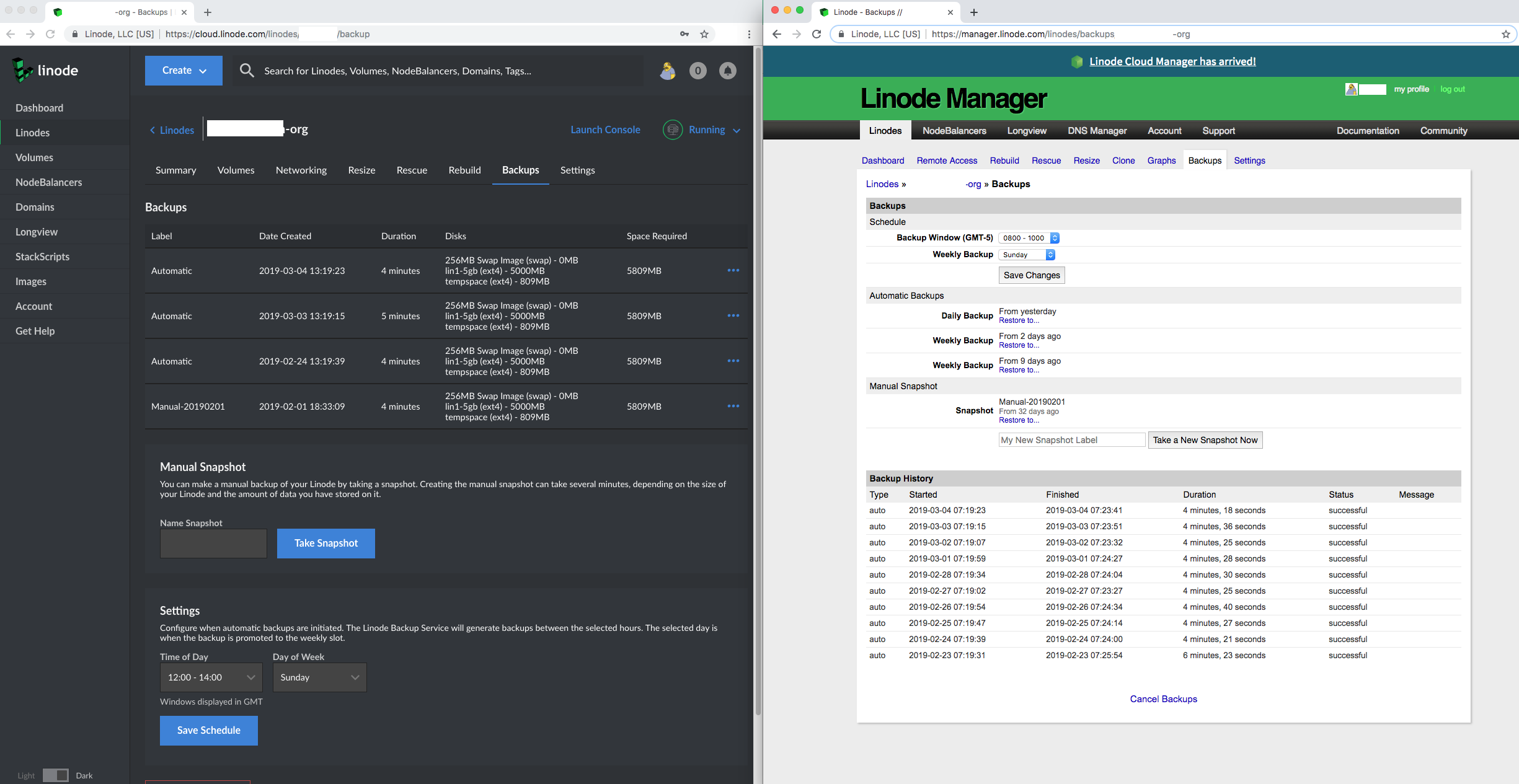Open Graphs tab in Linode Manager
This screenshot has height=784, width=1519.
(1161, 161)
